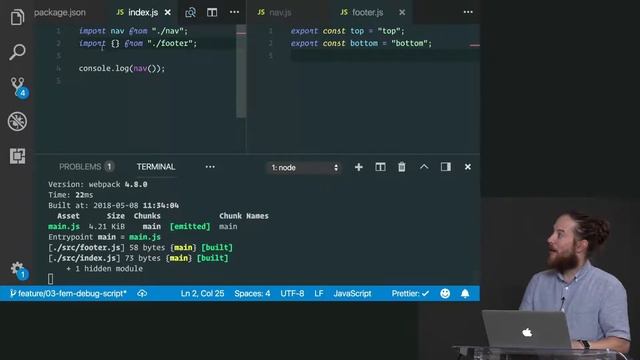Open the Explorer files view

tap(17, 17)
